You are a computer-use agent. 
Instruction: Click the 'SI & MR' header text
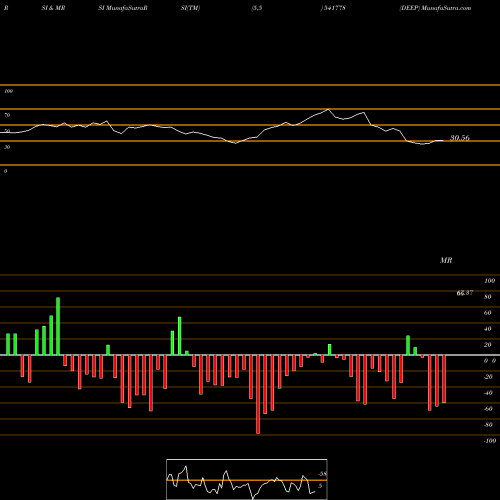pos(53,8)
